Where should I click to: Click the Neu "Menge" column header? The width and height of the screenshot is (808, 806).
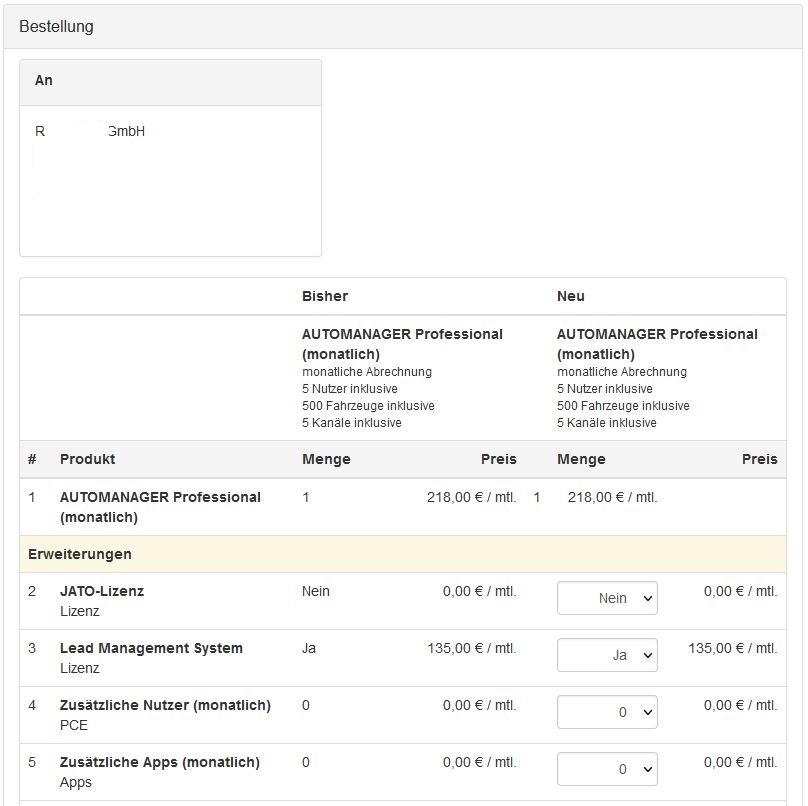coord(581,459)
